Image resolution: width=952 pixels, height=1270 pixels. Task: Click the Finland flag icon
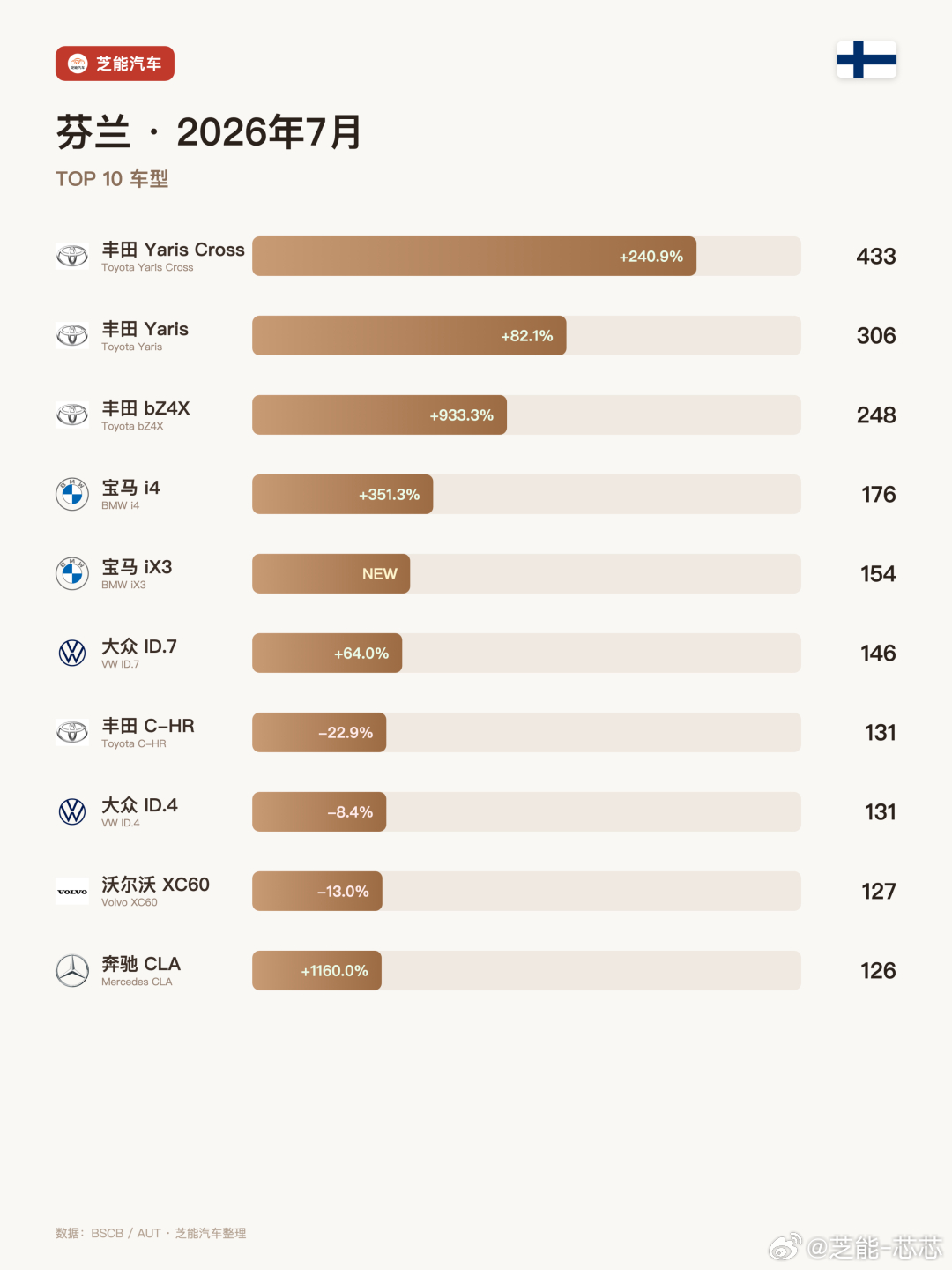pyautogui.click(x=866, y=60)
